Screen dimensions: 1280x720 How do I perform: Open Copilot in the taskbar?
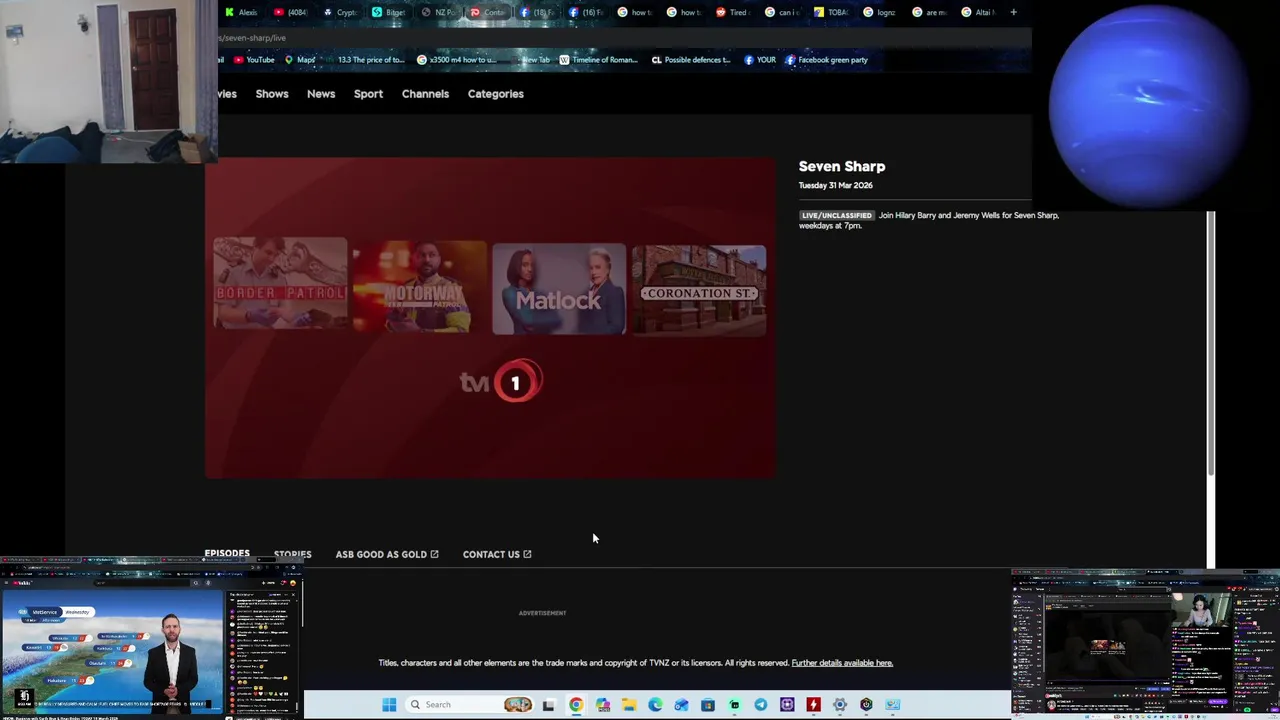[603, 705]
